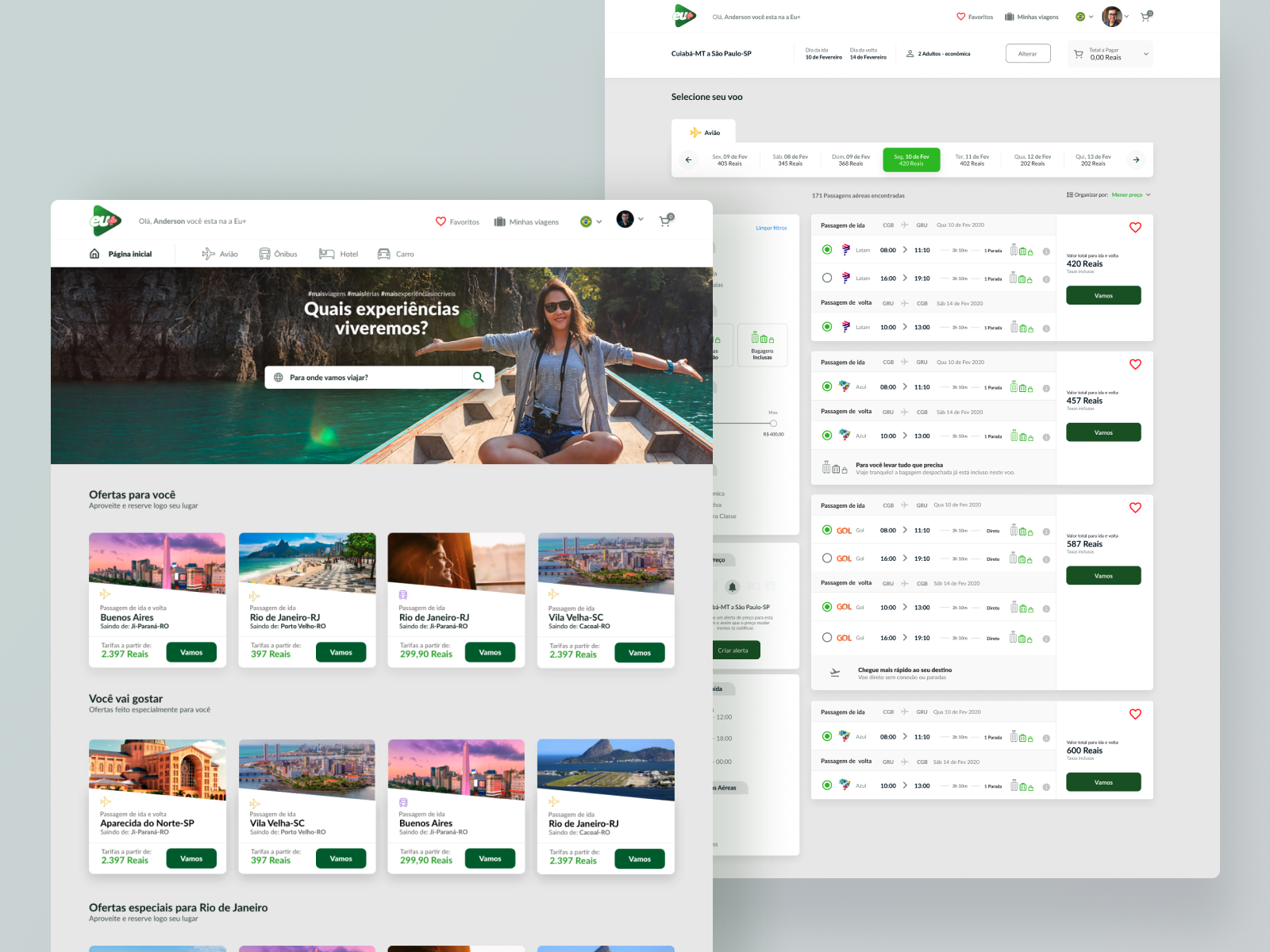Viewport: 1270px width, 952px height.
Task: Go to the Página inicial tab
Action: click(x=121, y=254)
